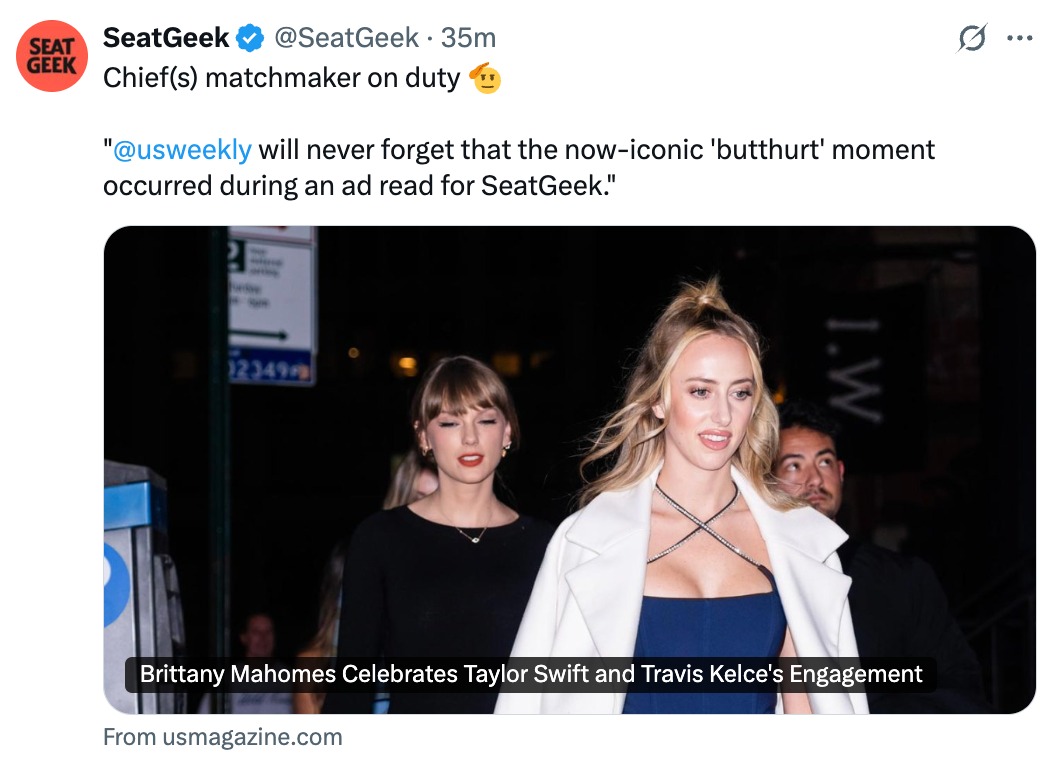This screenshot has width=1056, height=762.
Task: Open the @SeatGeek handle link
Action: pos(346,39)
